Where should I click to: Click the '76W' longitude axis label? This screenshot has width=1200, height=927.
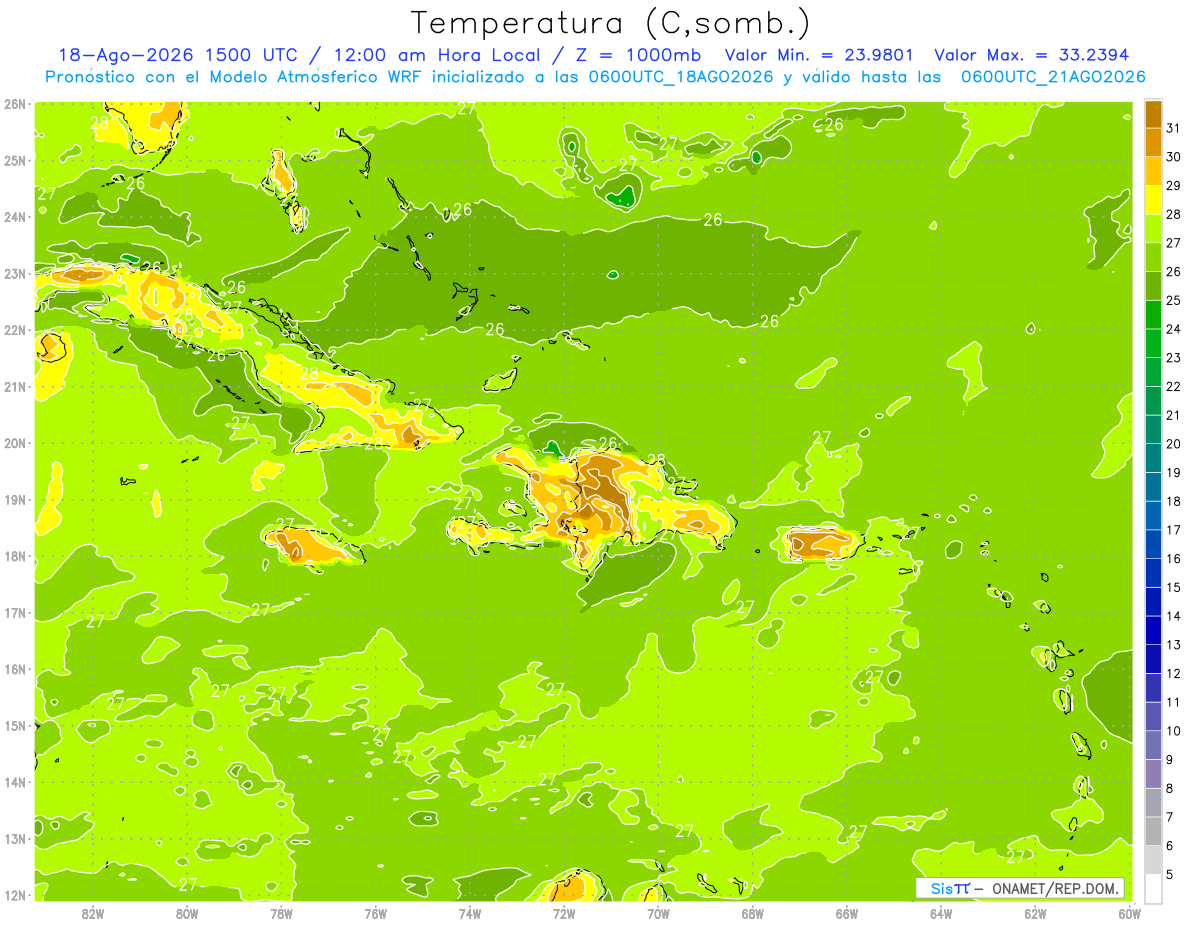coord(375,913)
